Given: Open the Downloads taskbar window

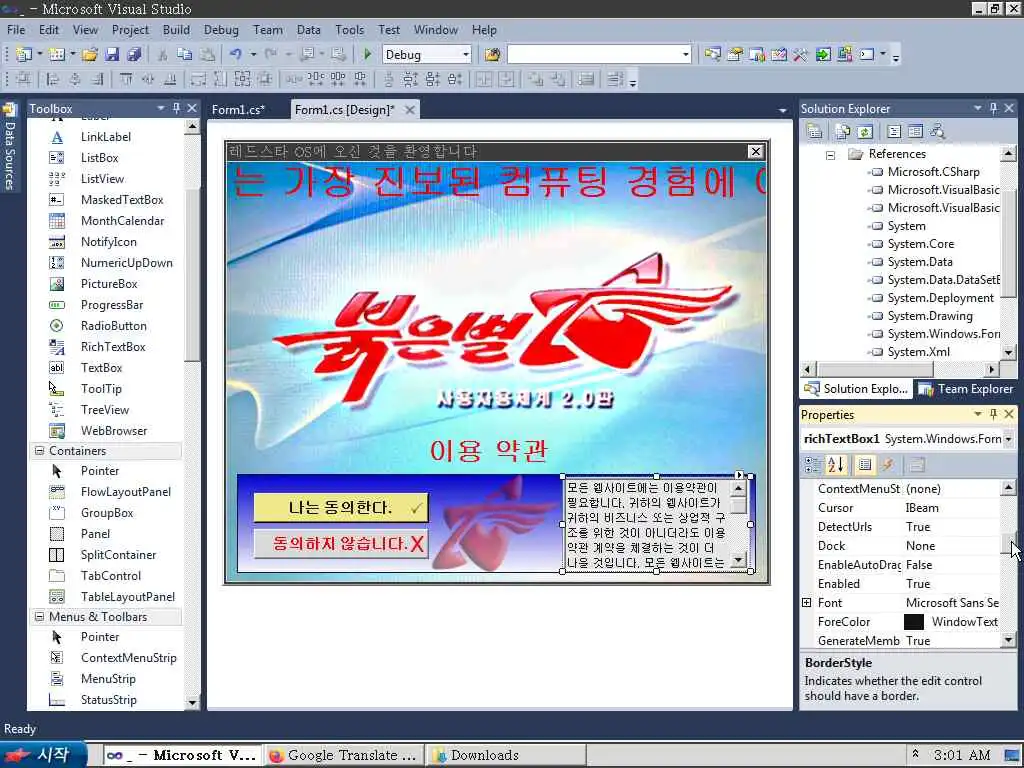Looking at the screenshot, I should click(x=505, y=756).
